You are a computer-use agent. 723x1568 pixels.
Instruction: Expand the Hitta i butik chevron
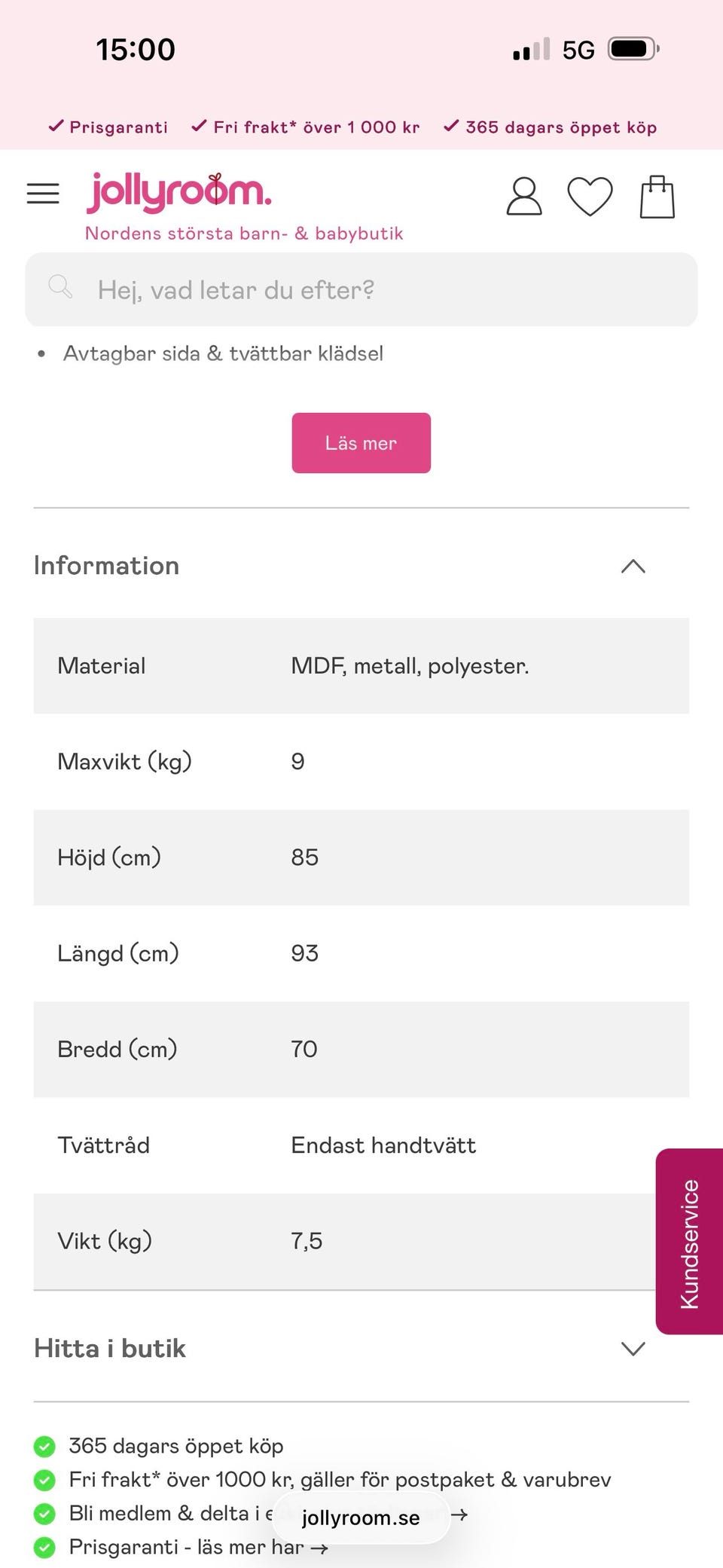coord(633,1348)
